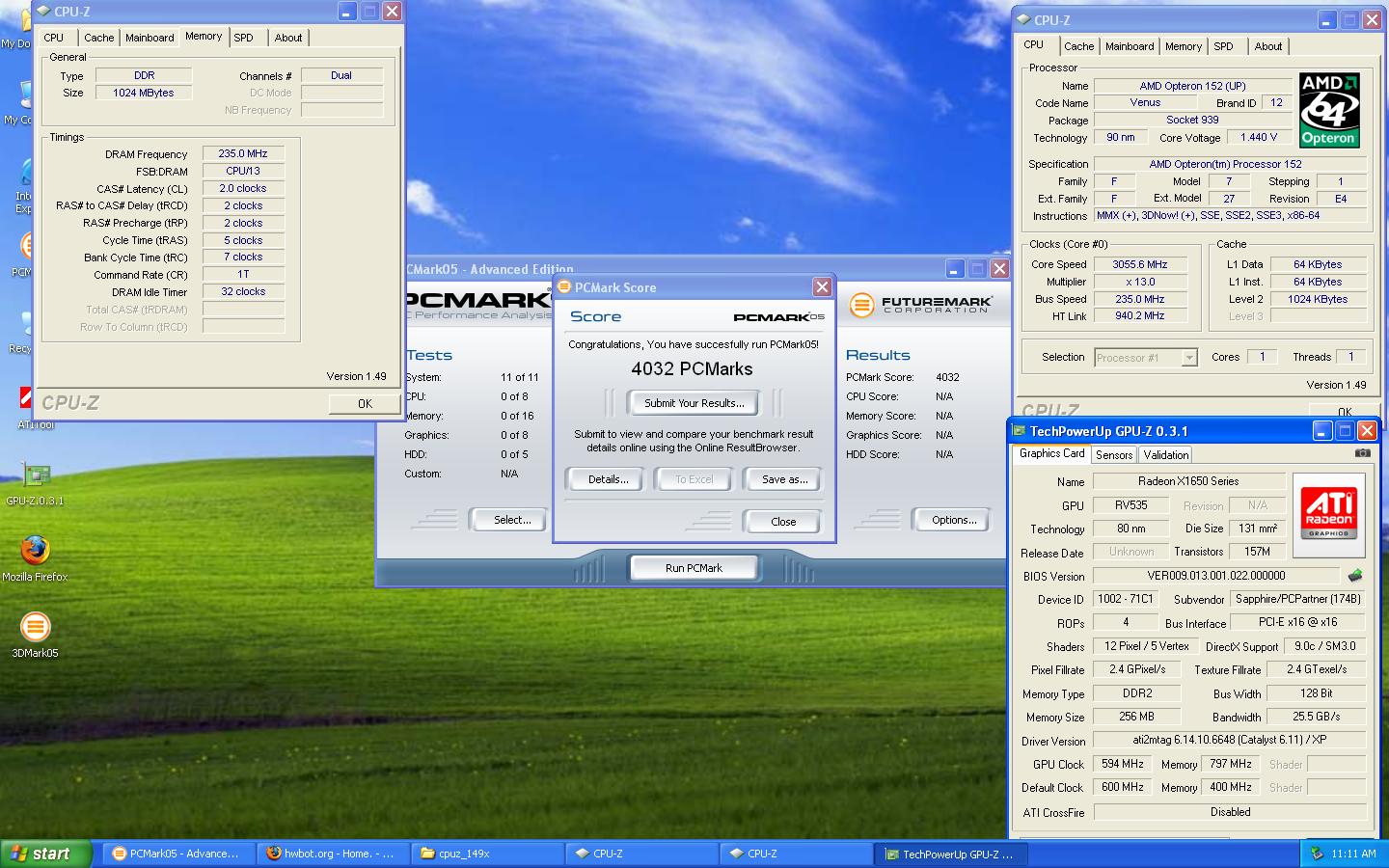Image resolution: width=1389 pixels, height=868 pixels.
Task: Click the Memory Size 1024 MBytes value
Action: pyautogui.click(x=143, y=93)
